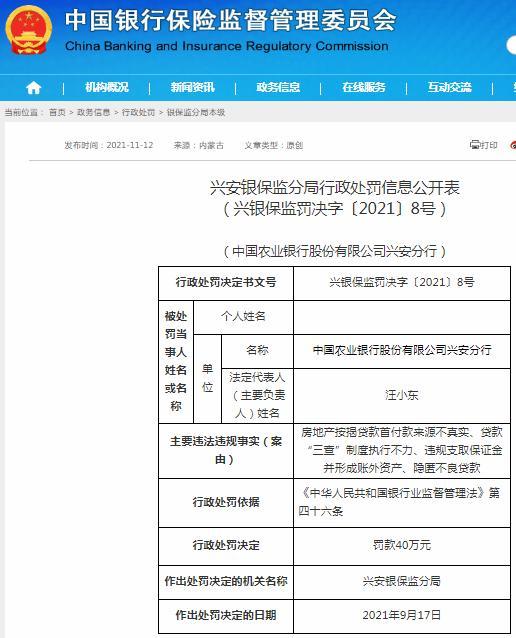
Task: Click the cell value 兴安银保监分局
Action: coord(402,582)
